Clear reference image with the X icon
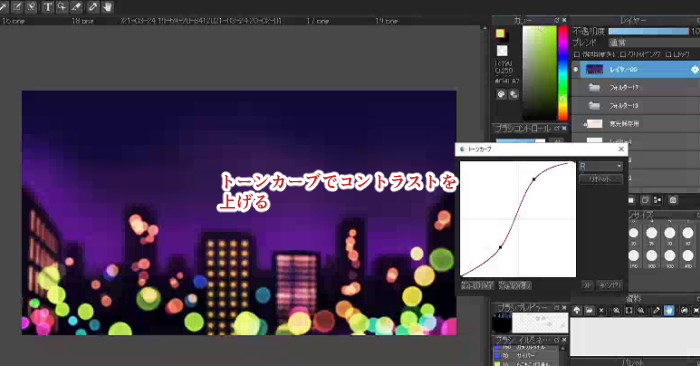The height and width of the screenshot is (366, 700). 601,310
